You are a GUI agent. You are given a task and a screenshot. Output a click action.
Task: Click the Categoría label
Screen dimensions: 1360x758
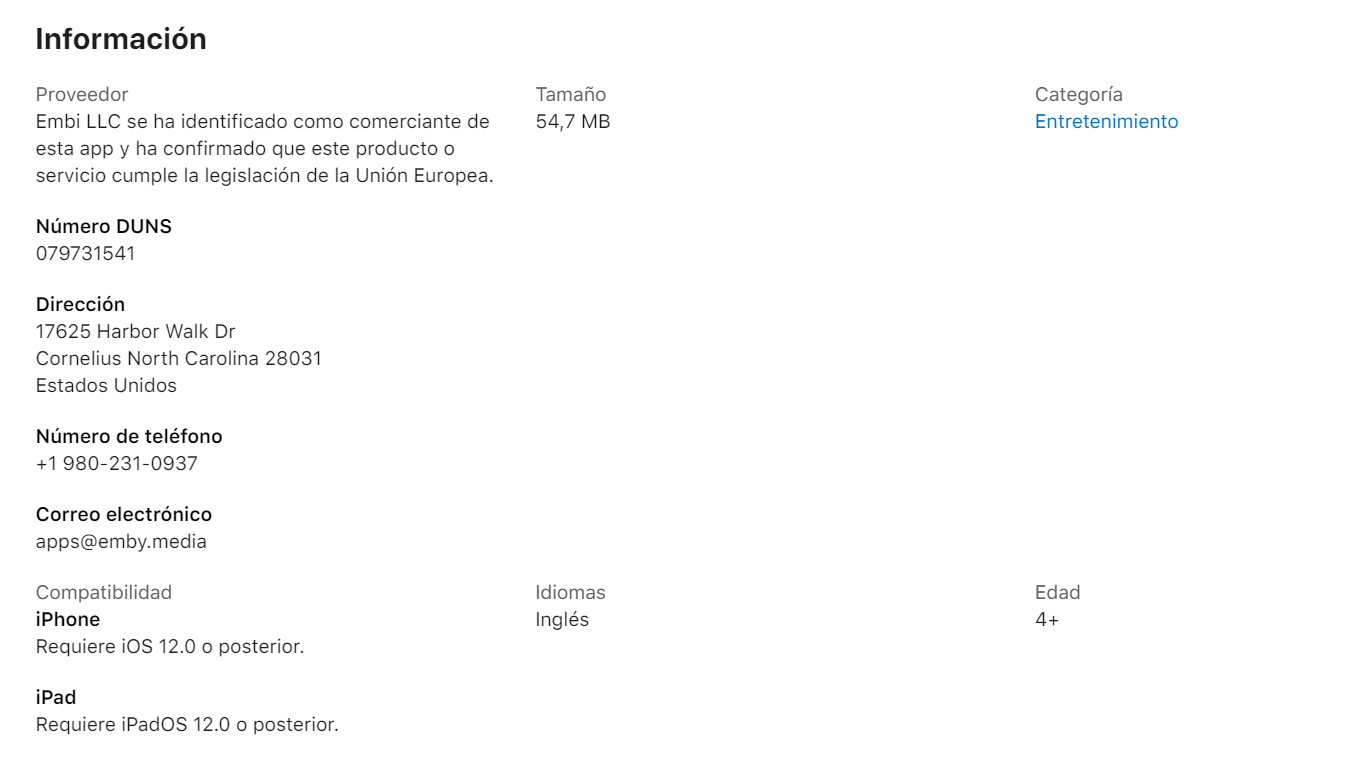coord(1078,94)
